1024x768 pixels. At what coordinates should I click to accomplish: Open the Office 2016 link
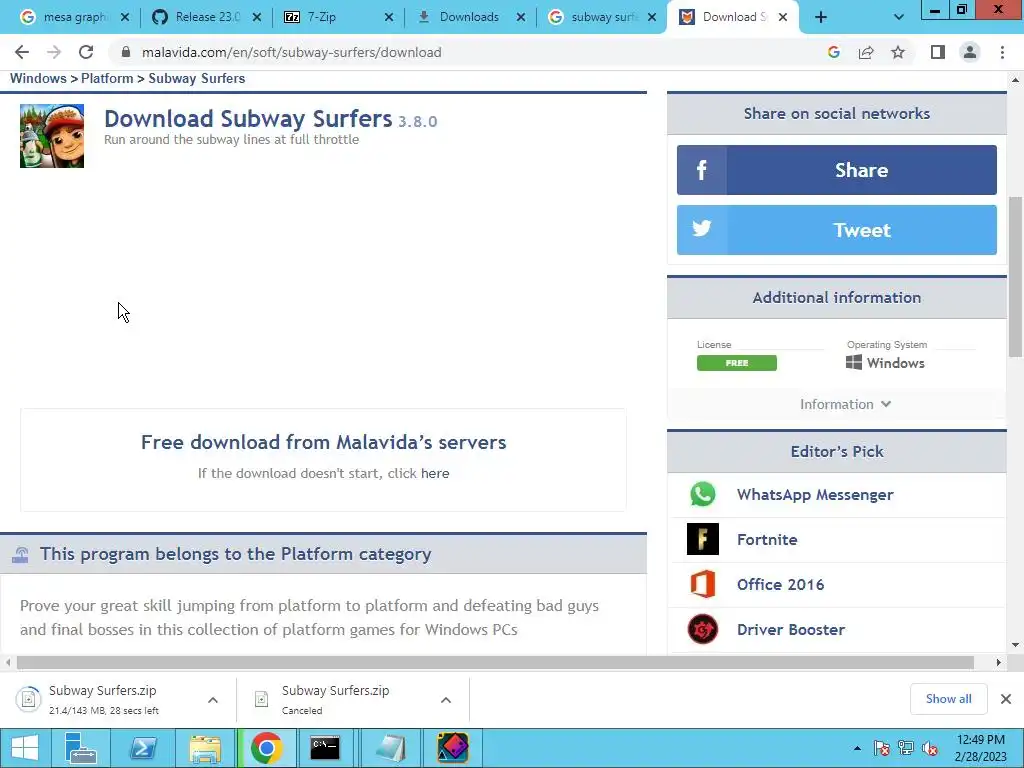pos(780,584)
